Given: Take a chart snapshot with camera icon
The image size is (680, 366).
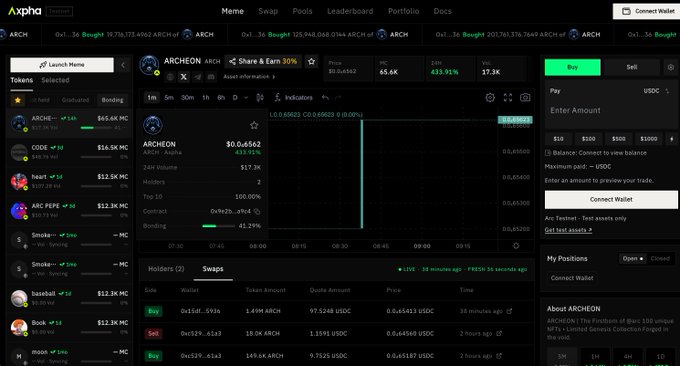Looking at the screenshot, I should point(525,98).
